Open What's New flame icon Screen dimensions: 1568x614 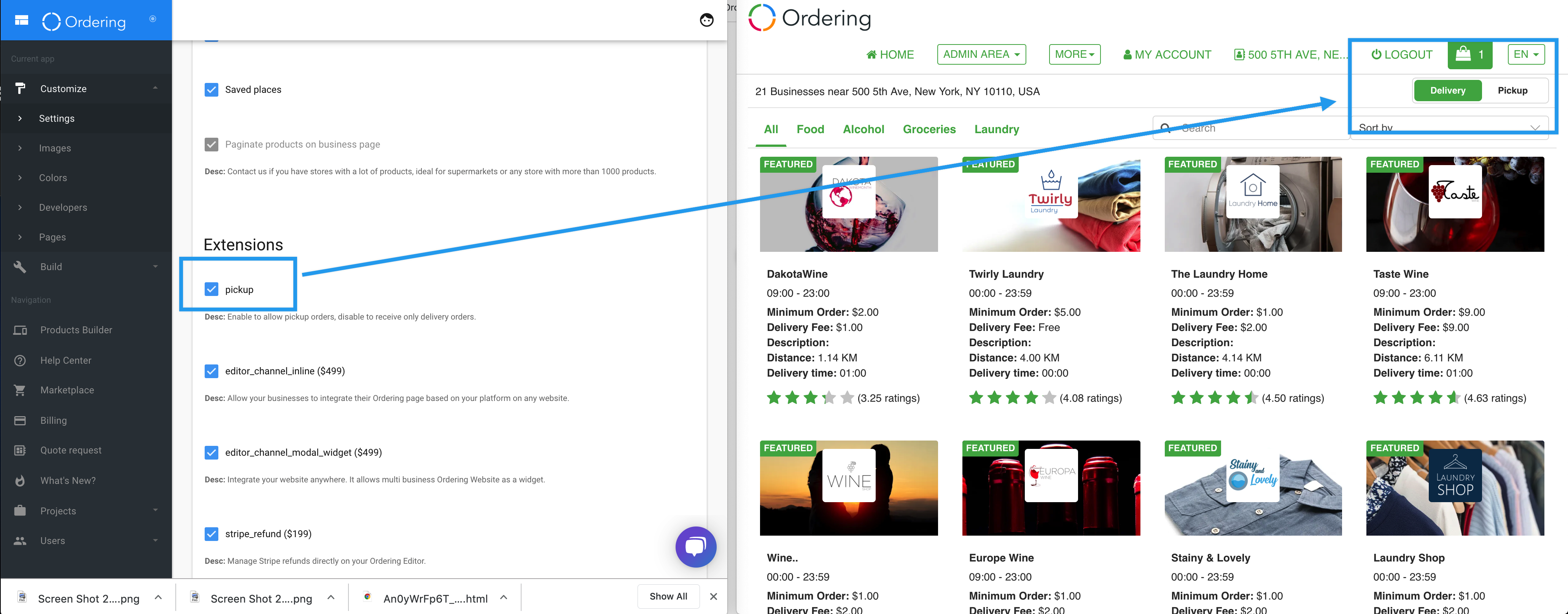point(20,481)
